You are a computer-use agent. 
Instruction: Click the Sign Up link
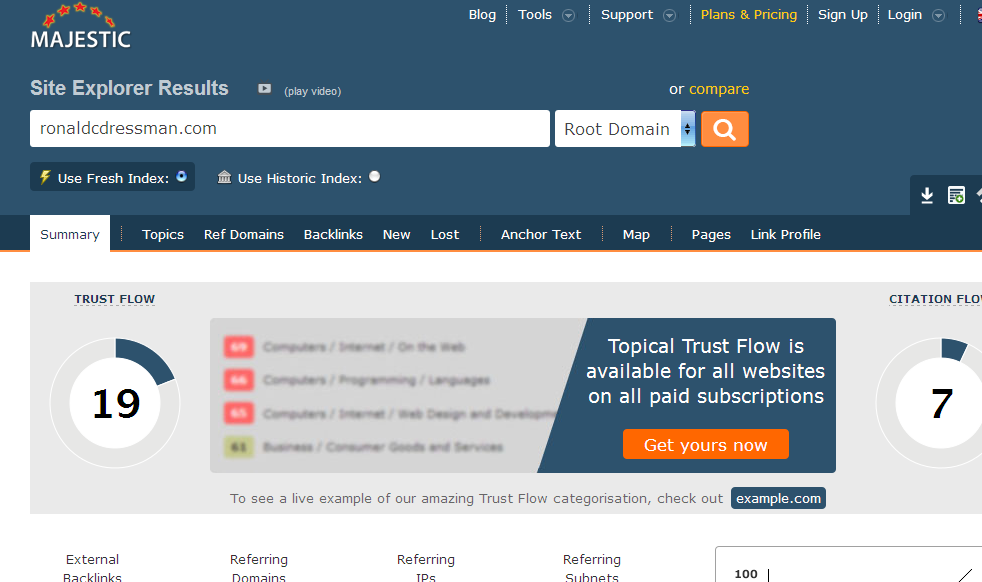[x=842, y=14]
